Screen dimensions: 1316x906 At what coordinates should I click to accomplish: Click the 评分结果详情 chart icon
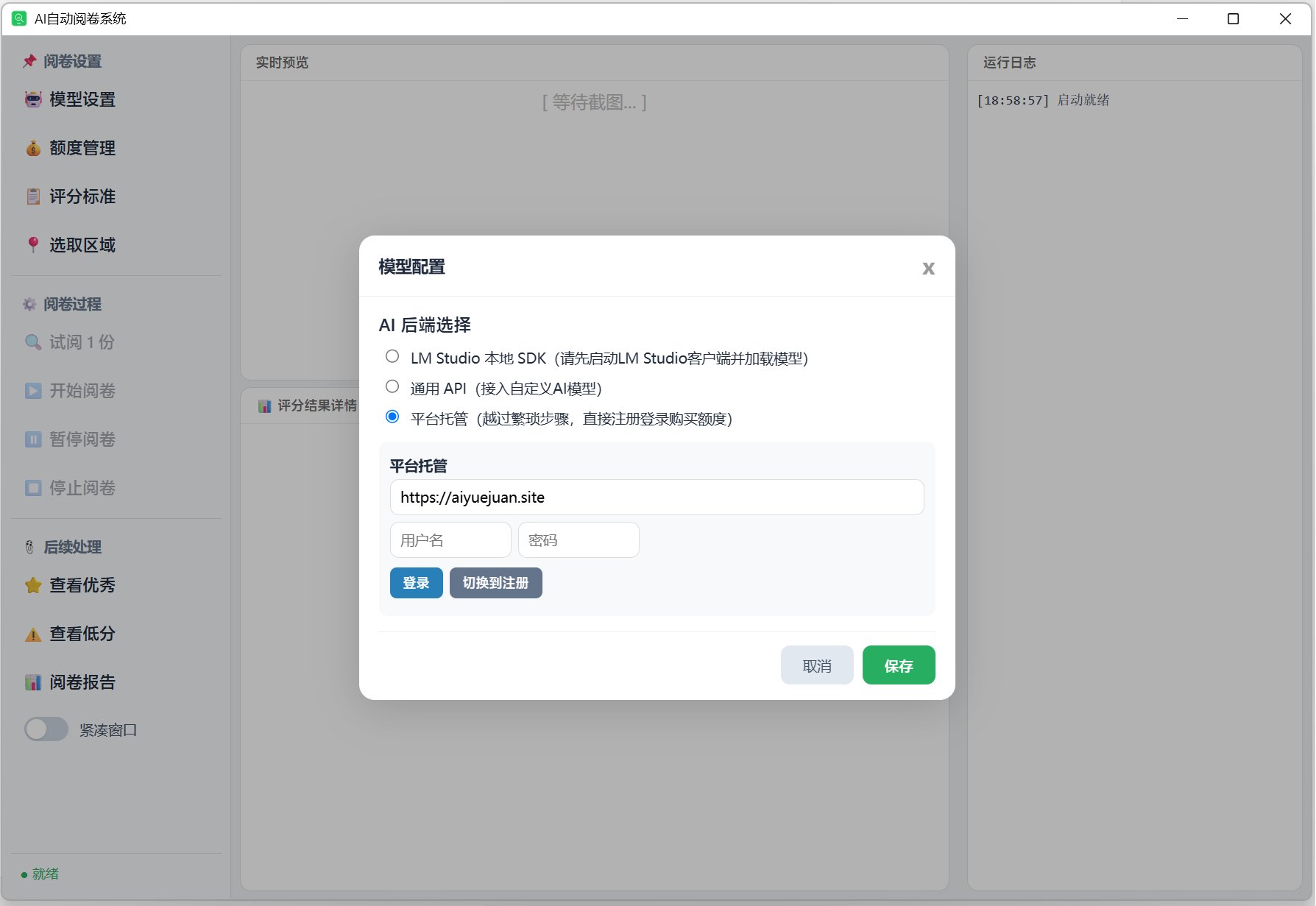[x=265, y=406]
